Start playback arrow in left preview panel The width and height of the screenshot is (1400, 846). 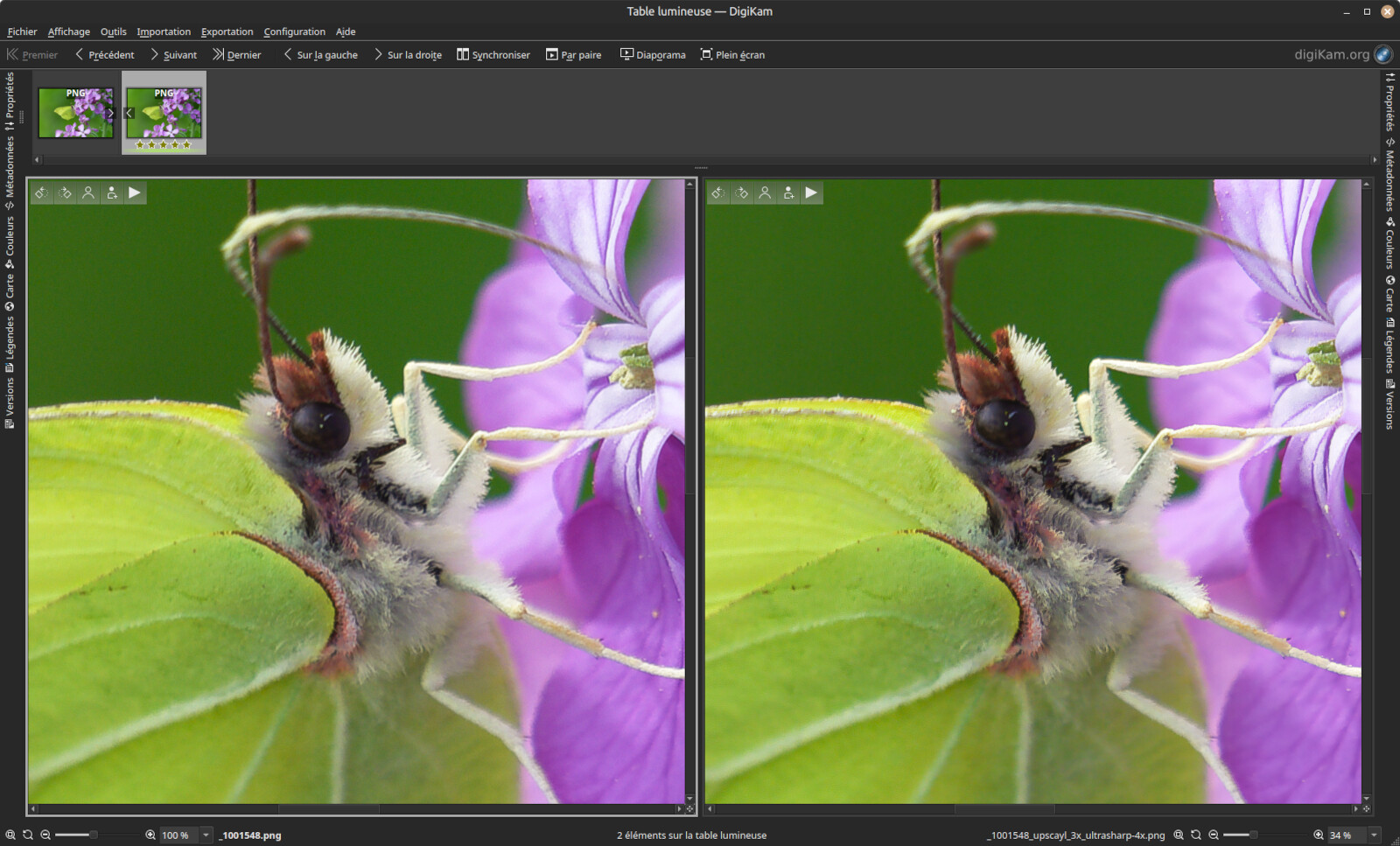135,192
